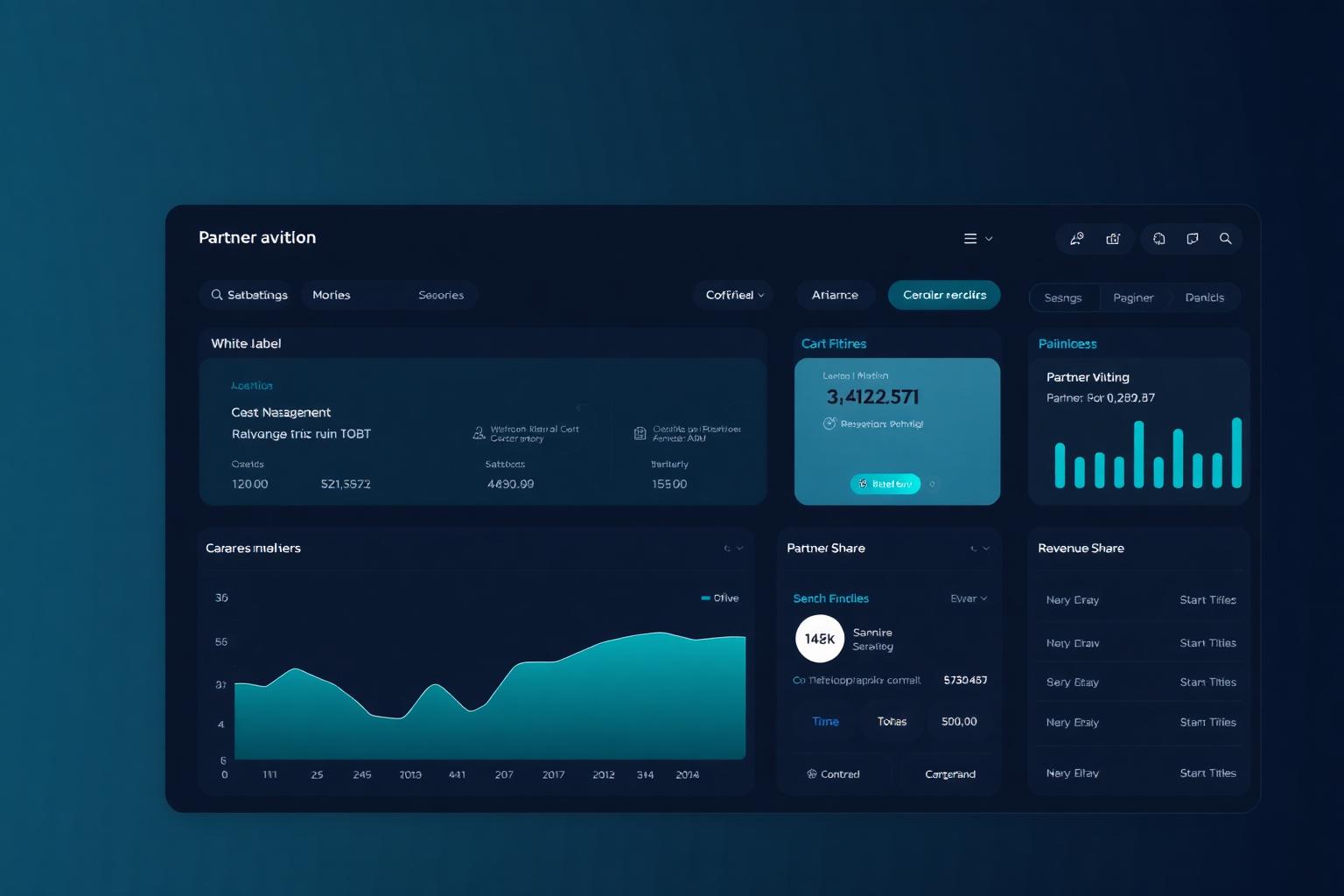The width and height of the screenshot is (1344, 896).
Task: Click the 3,4122.571 figure in the teal card
Action: tap(872, 397)
